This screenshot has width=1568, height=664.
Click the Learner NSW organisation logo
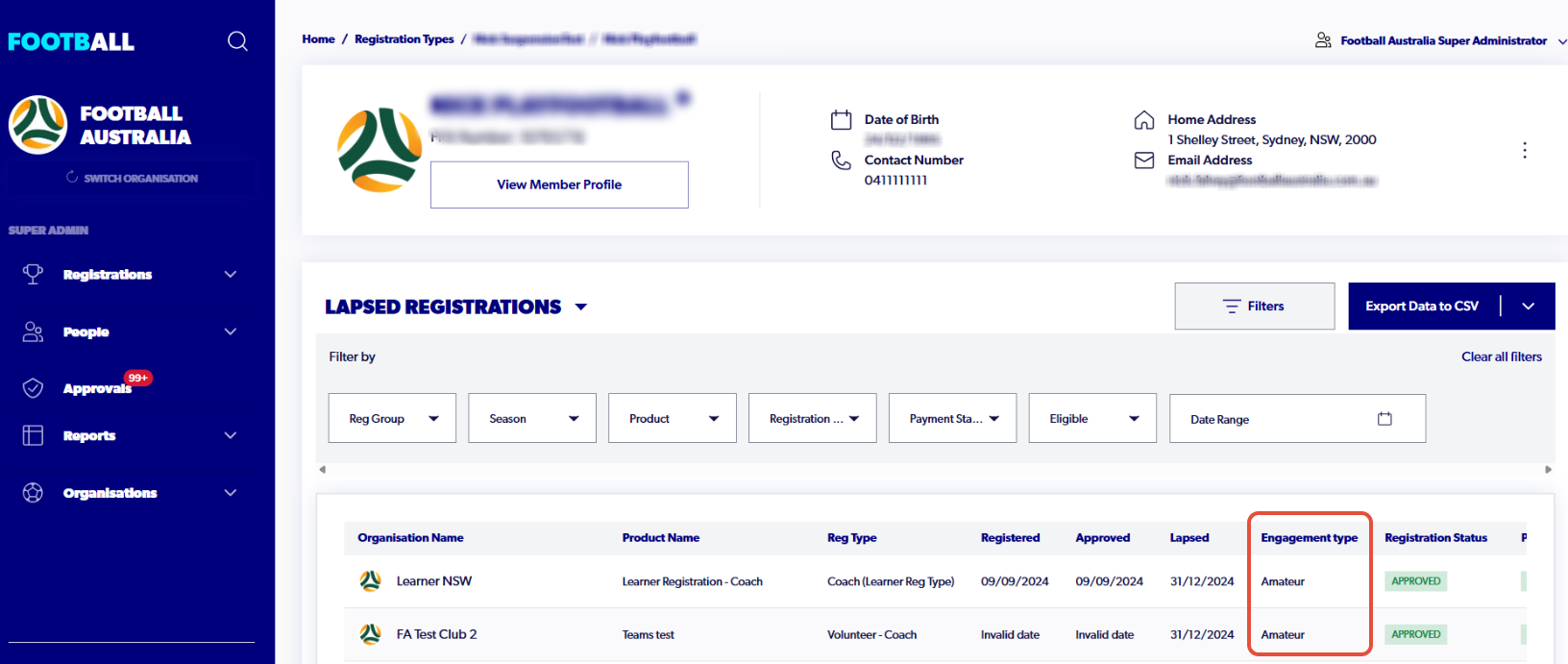click(370, 581)
